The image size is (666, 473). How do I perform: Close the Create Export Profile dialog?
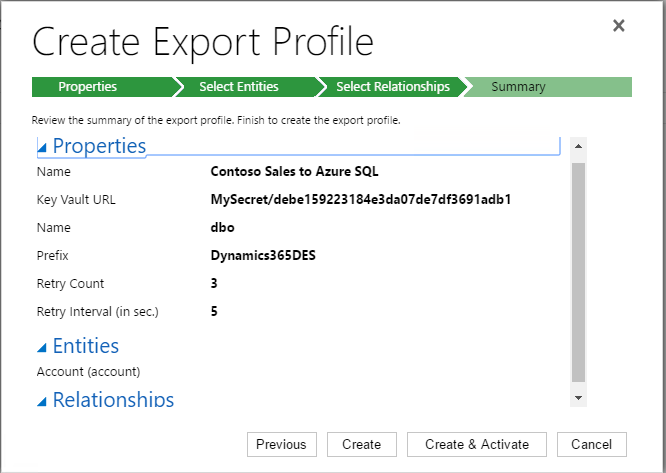click(619, 26)
